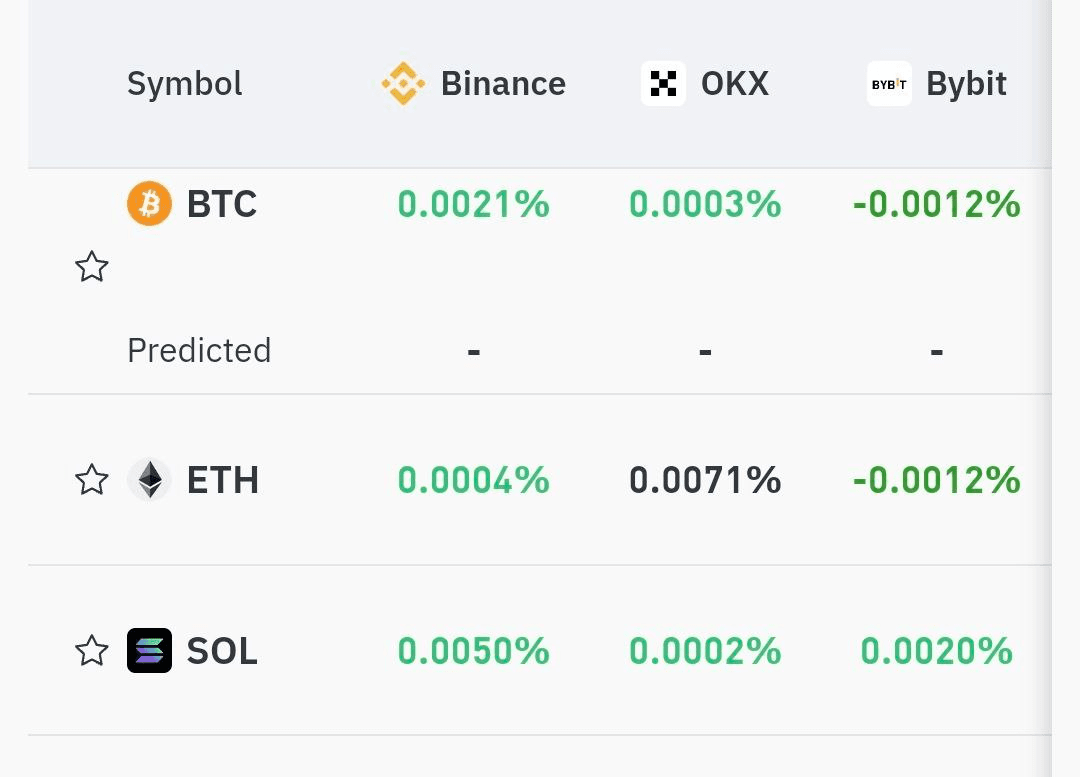The image size is (1080, 777).
Task: Open the SOL symbol link
Action: pyautogui.click(x=222, y=651)
